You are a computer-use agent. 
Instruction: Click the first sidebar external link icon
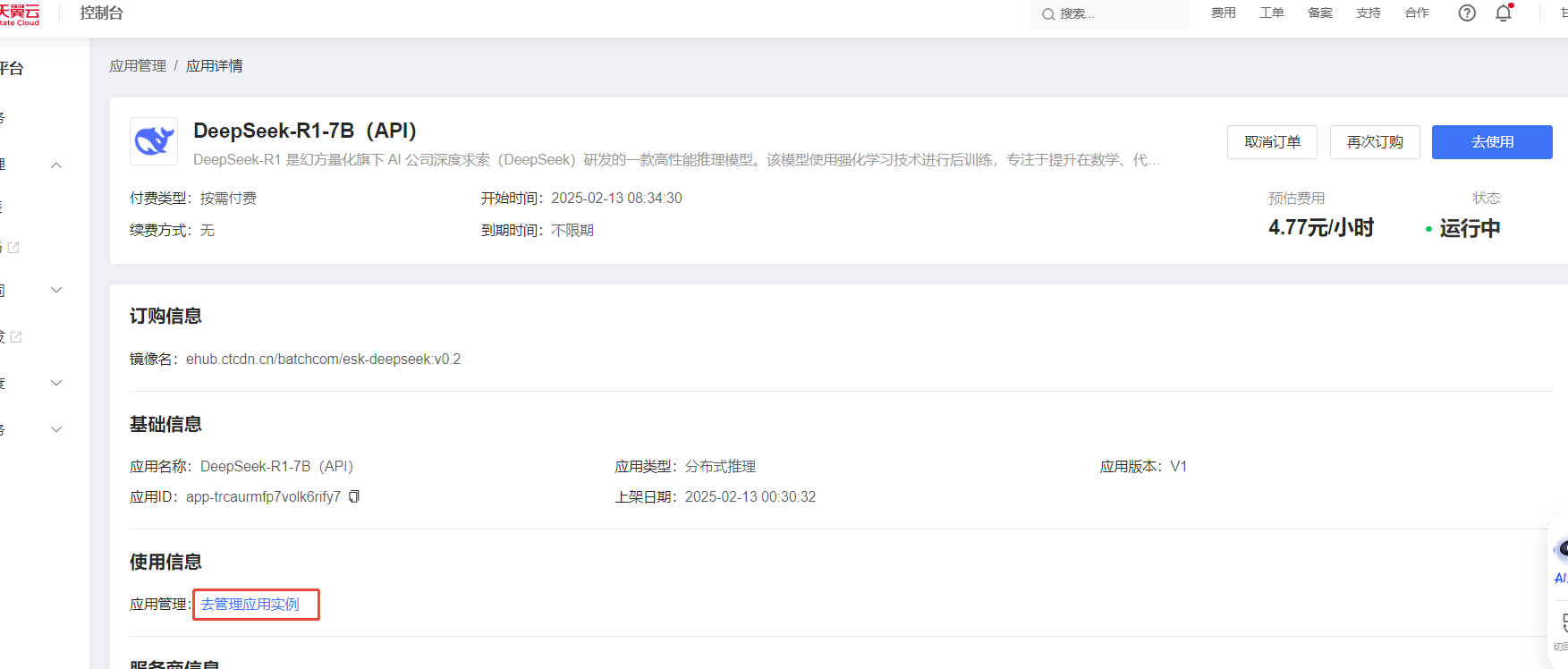click(13, 248)
